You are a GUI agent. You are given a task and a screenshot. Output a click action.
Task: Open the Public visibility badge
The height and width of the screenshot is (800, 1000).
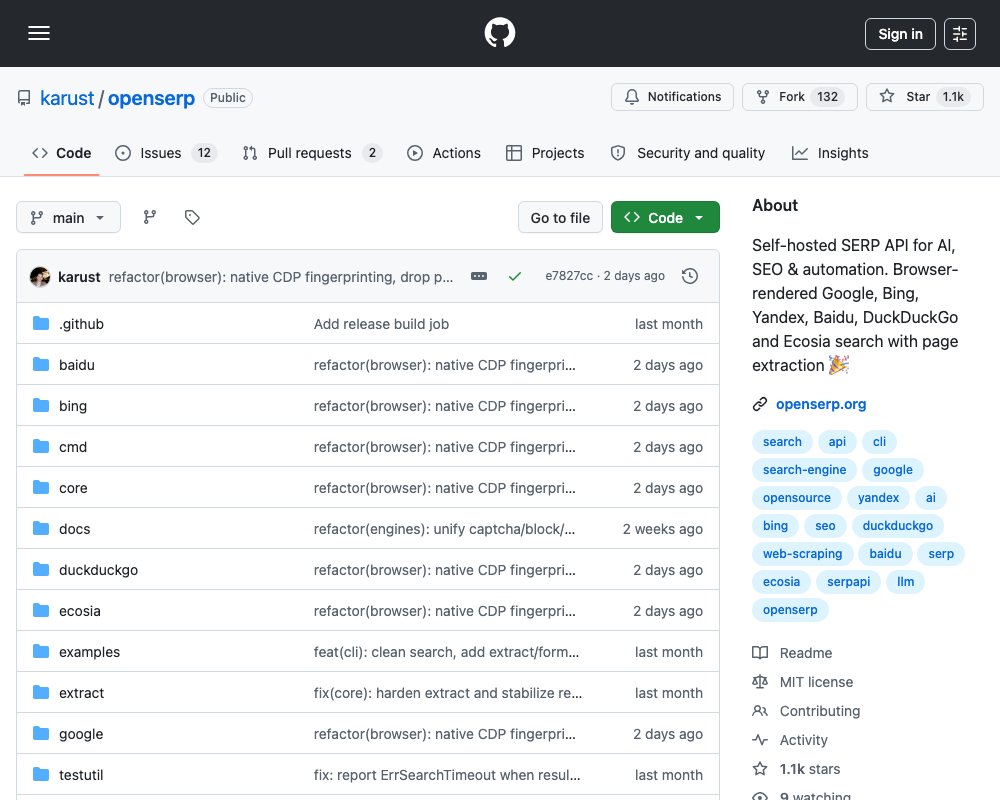pos(228,98)
